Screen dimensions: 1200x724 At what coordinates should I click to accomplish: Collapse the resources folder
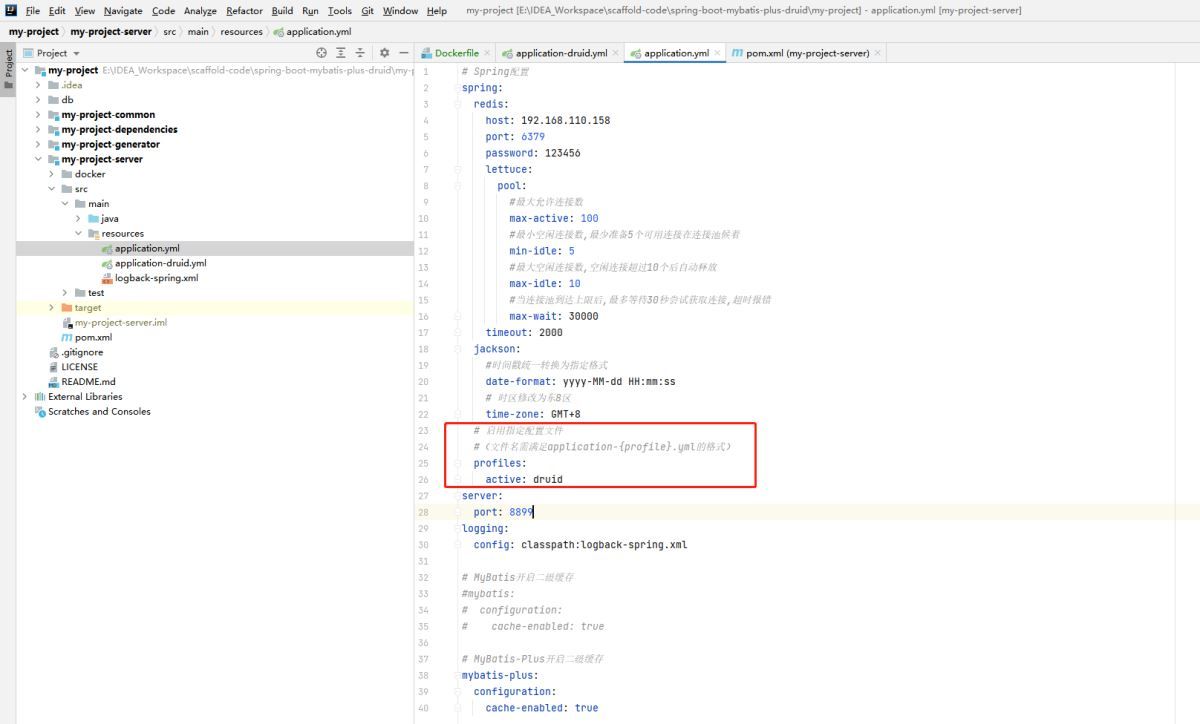pyautogui.click(x=78, y=234)
